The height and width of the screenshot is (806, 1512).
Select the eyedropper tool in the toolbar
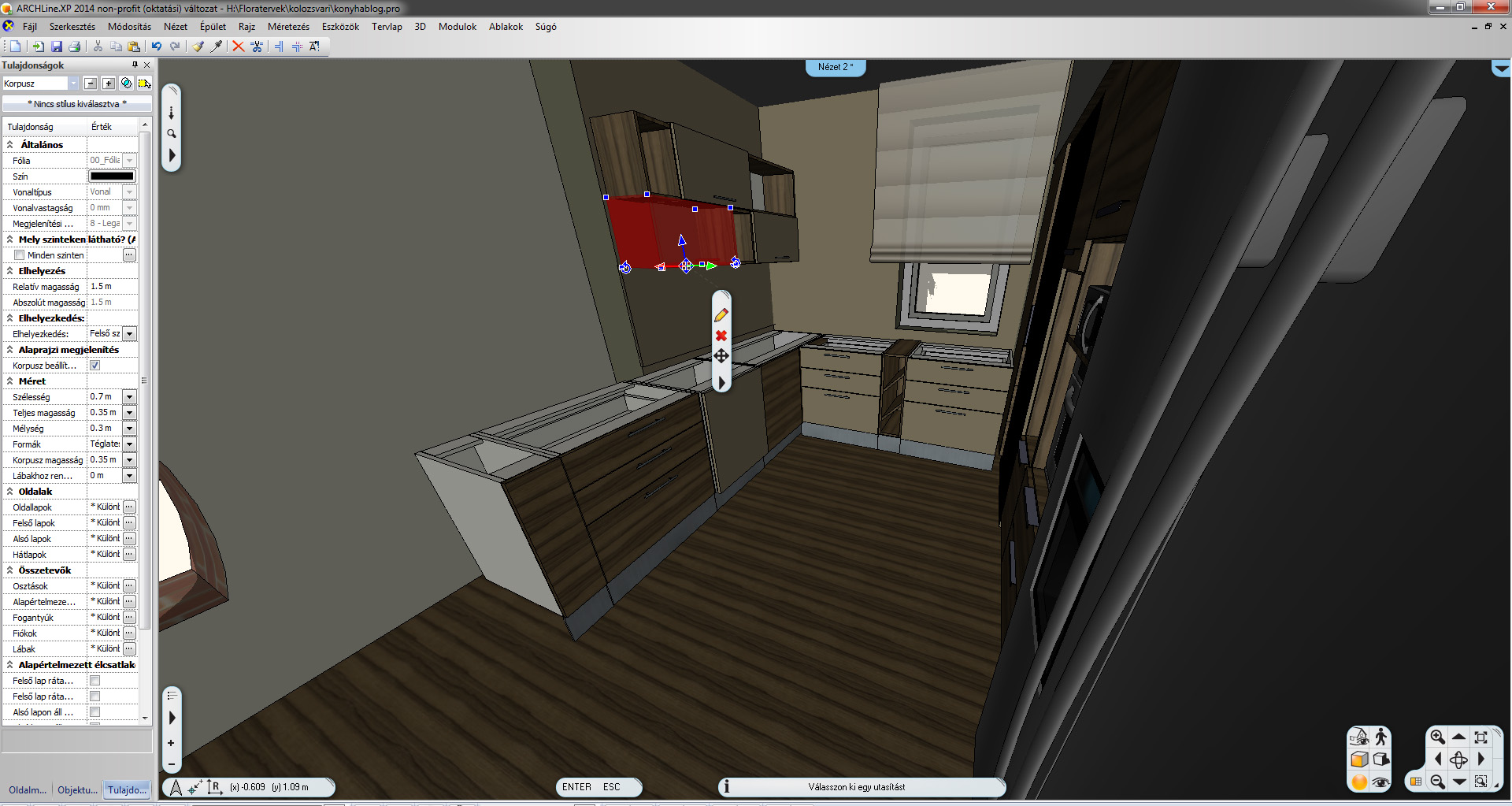point(216,46)
